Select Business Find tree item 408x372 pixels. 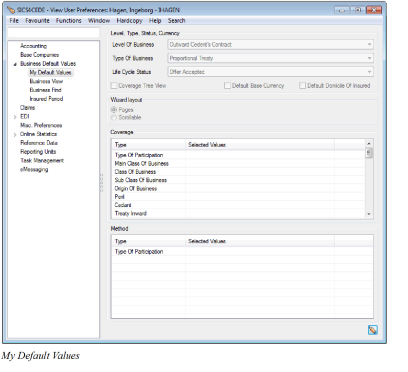[x=45, y=90]
